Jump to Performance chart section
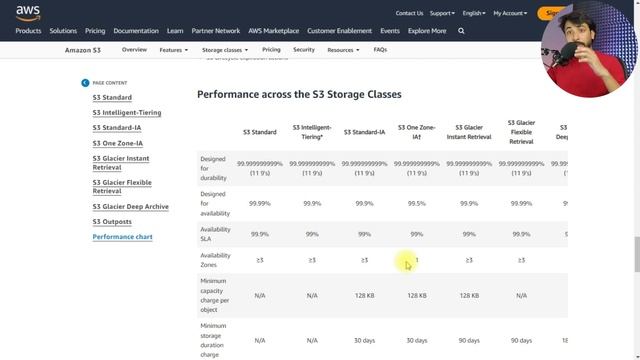The width and height of the screenshot is (640, 360). tap(122, 237)
